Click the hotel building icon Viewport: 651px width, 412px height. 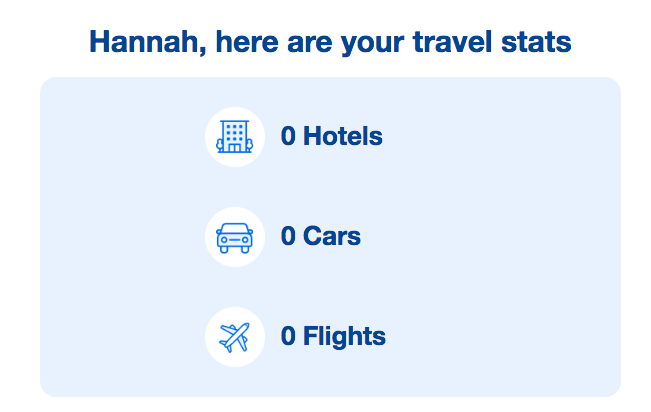(x=235, y=137)
